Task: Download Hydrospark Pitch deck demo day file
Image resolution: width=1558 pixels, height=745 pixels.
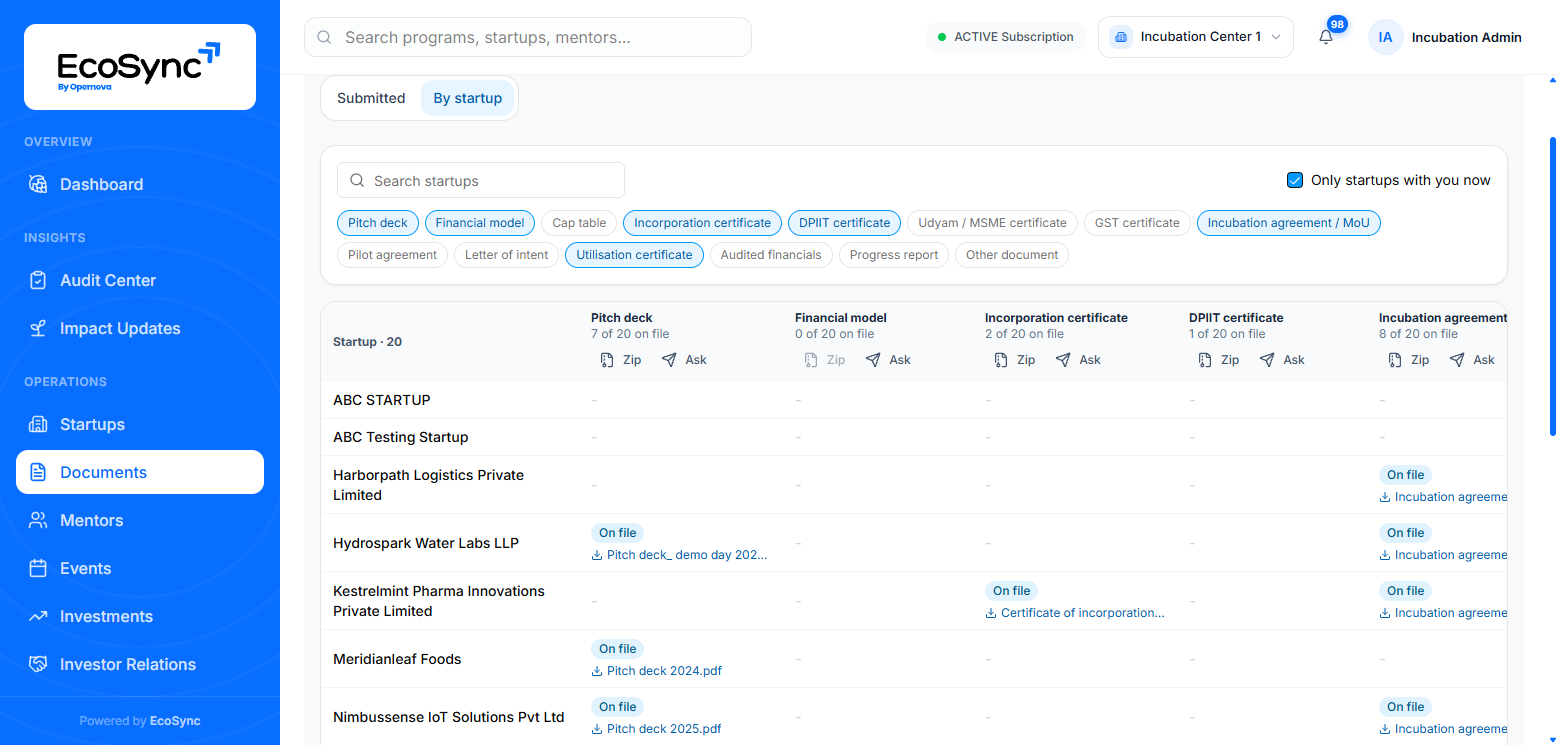Action: coord(680,555)
